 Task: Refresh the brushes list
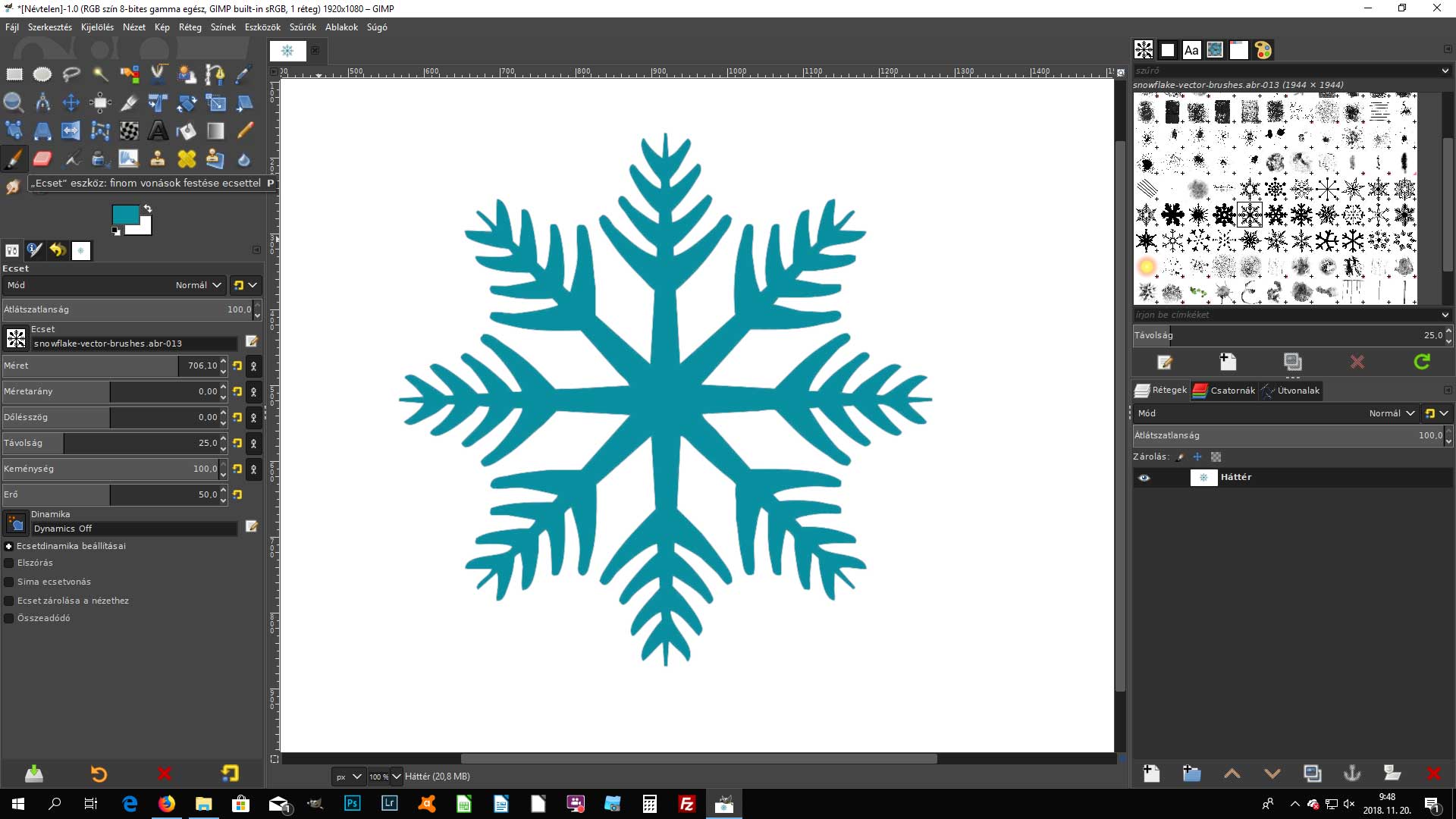1422,362
